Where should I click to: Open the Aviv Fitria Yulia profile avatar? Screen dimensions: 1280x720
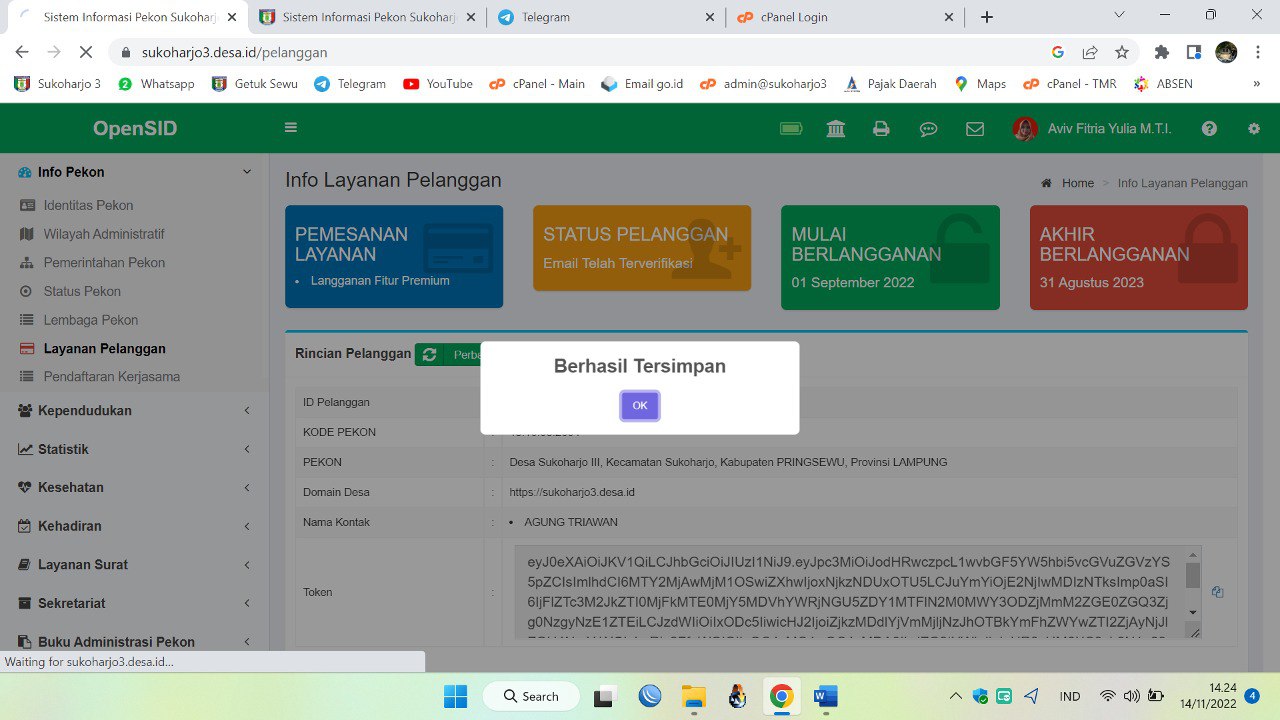click(x=1024, y=127)
